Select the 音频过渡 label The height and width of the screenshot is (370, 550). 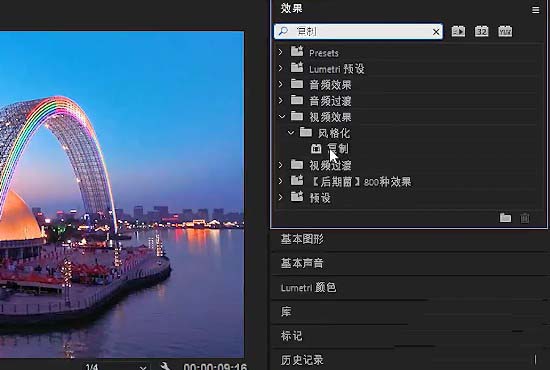(330, 101)
